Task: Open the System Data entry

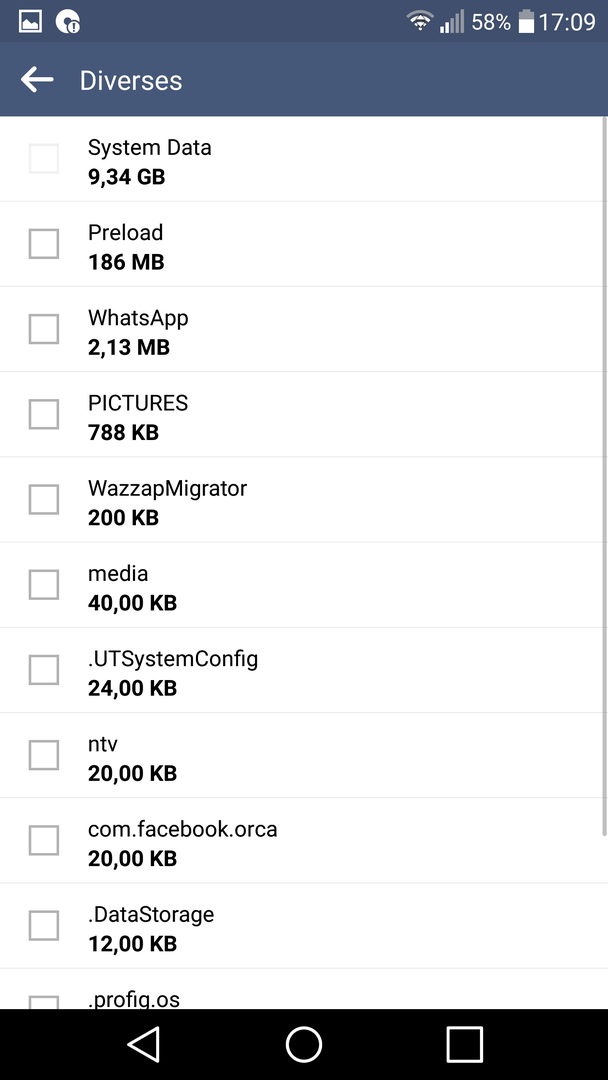Action: point(304,159)
